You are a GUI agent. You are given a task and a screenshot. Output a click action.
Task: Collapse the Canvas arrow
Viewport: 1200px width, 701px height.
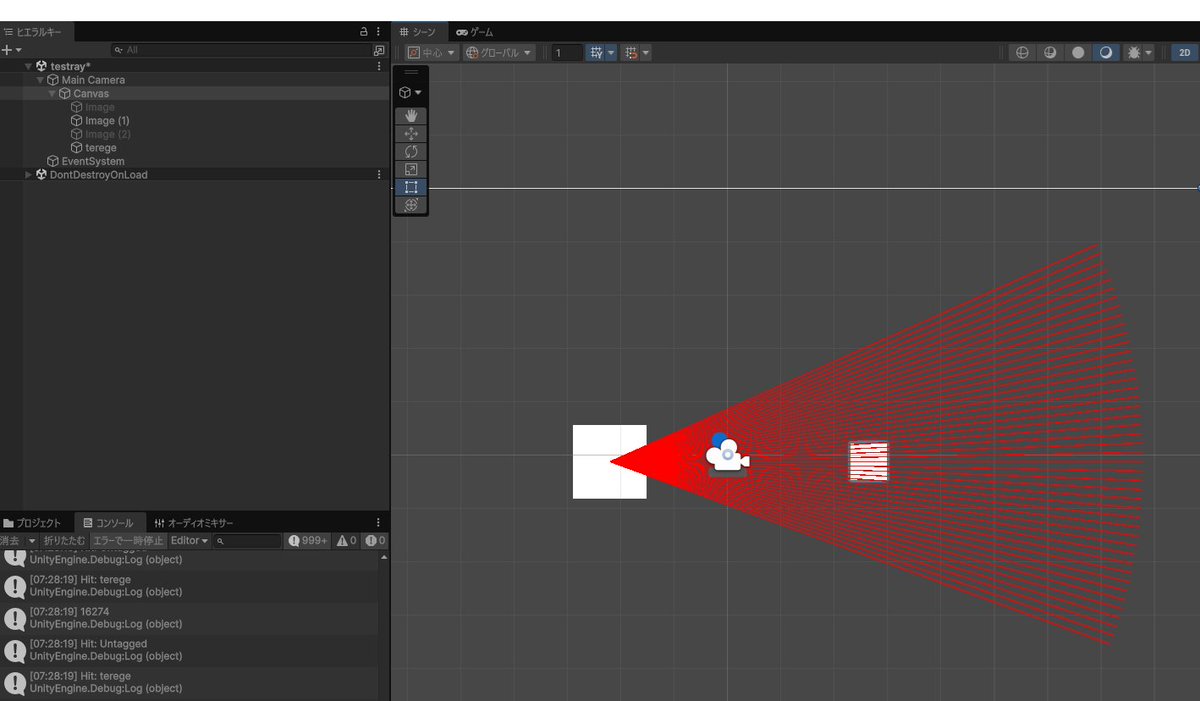coord(52,94)
